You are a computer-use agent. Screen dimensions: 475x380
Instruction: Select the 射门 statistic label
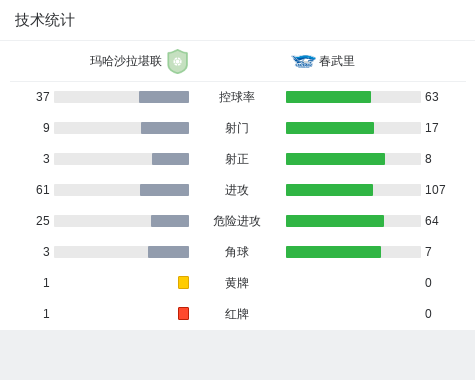(237, 128)
